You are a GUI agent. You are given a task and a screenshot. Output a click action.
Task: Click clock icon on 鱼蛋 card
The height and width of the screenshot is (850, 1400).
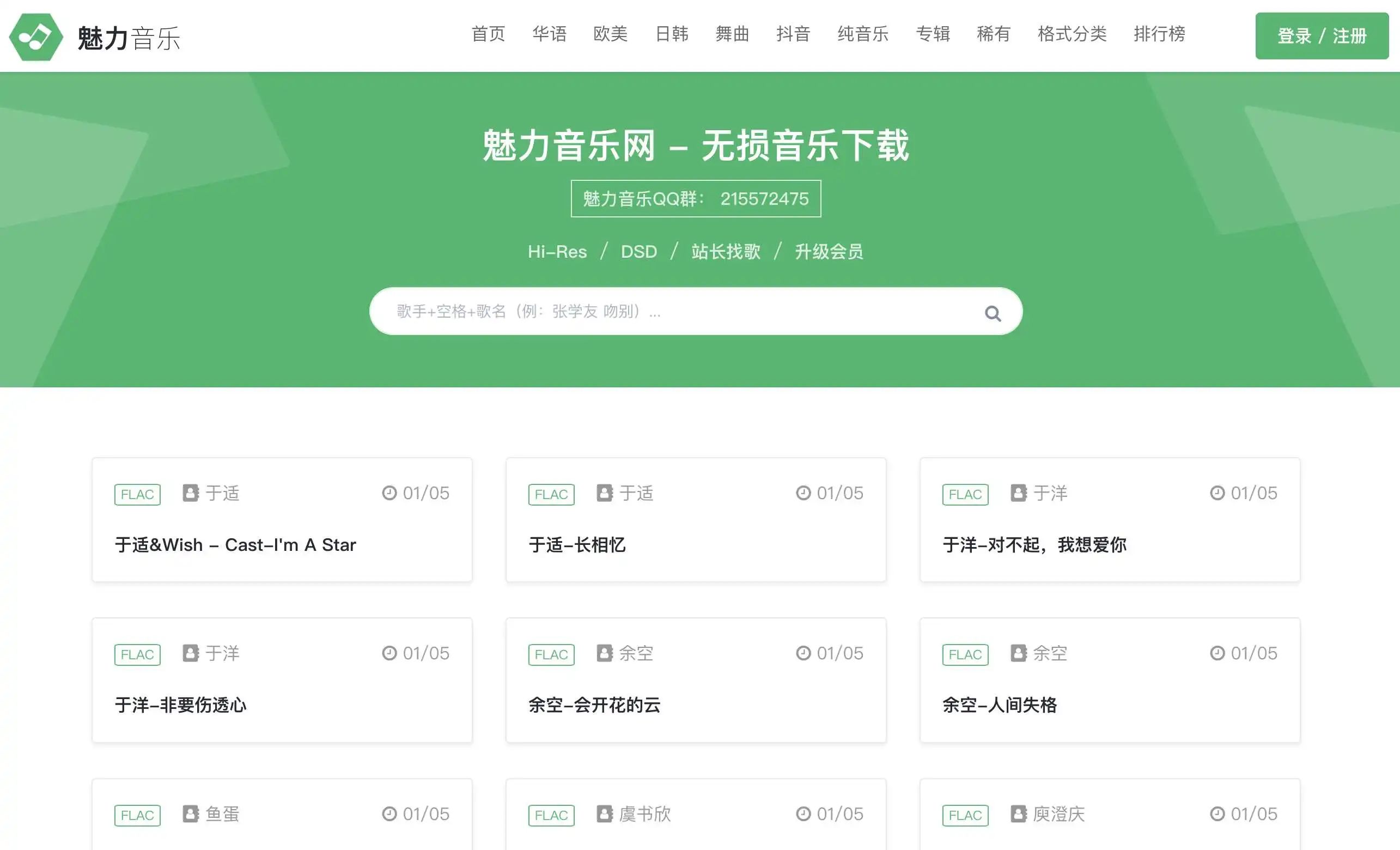[389, 813]
